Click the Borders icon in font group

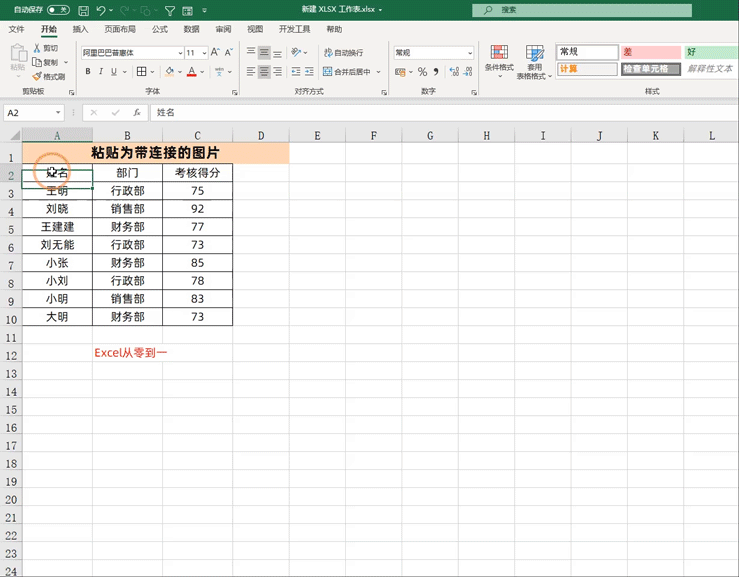pyautogui.click(x=141, y=72)
